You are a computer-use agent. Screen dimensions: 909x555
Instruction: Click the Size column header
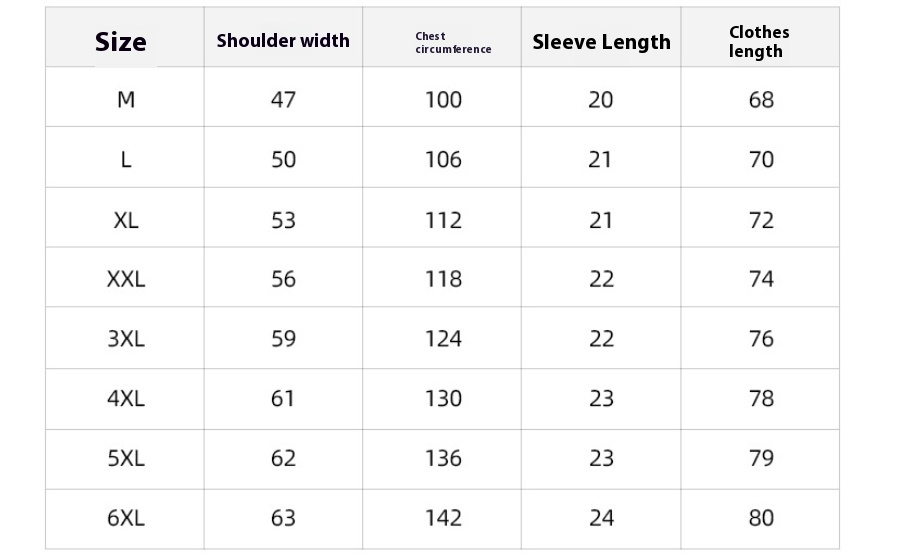(x=121, y=42)
